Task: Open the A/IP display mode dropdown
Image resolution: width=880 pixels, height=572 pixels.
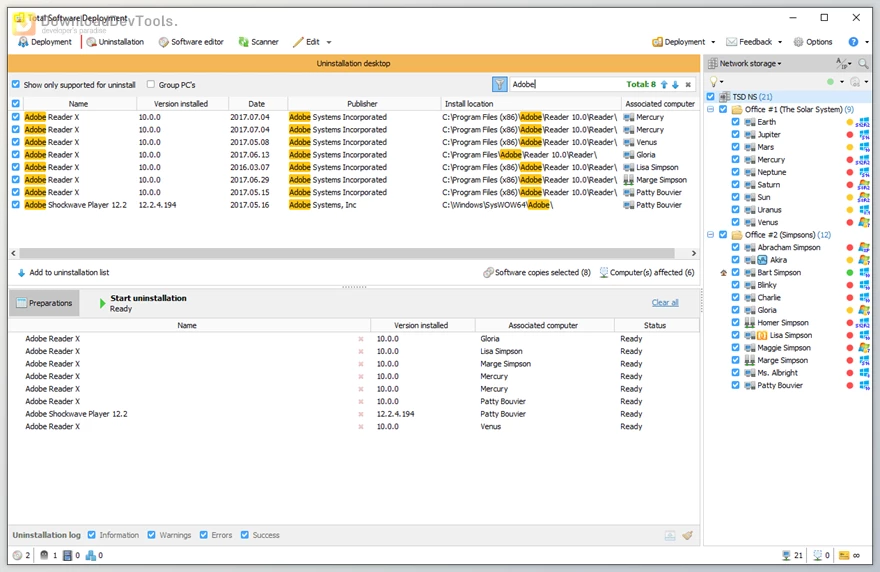Action: coord(844,63)
